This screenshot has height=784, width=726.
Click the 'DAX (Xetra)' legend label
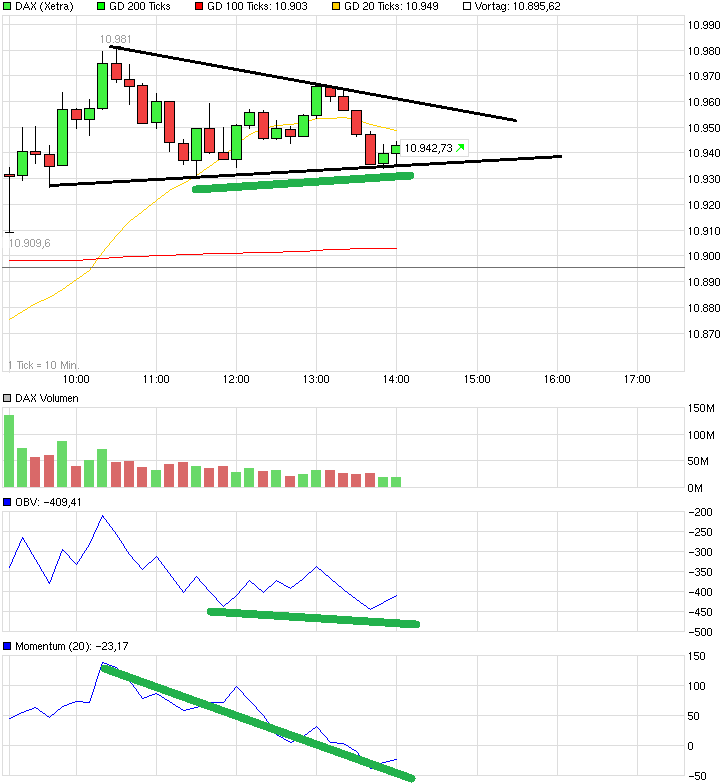pyautogui.click(x=44, y=6)
